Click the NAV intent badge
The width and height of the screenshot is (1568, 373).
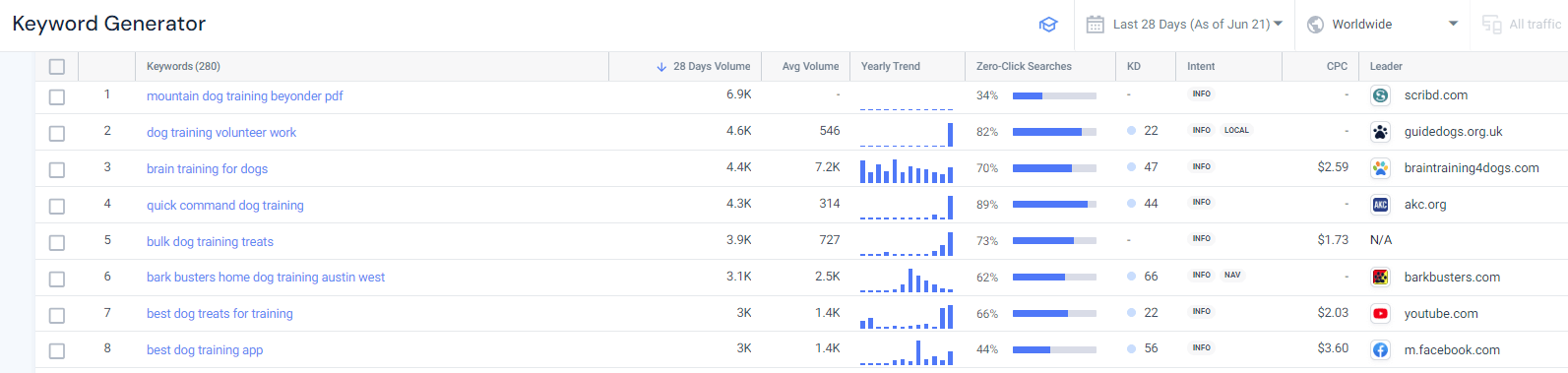click(1232, 276)
